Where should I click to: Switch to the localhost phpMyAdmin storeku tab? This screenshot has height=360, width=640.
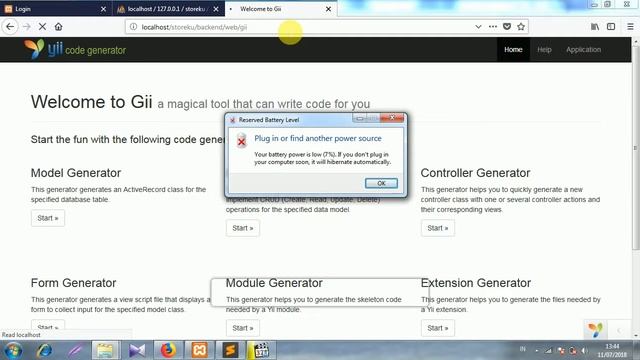[x=168, y=9]
